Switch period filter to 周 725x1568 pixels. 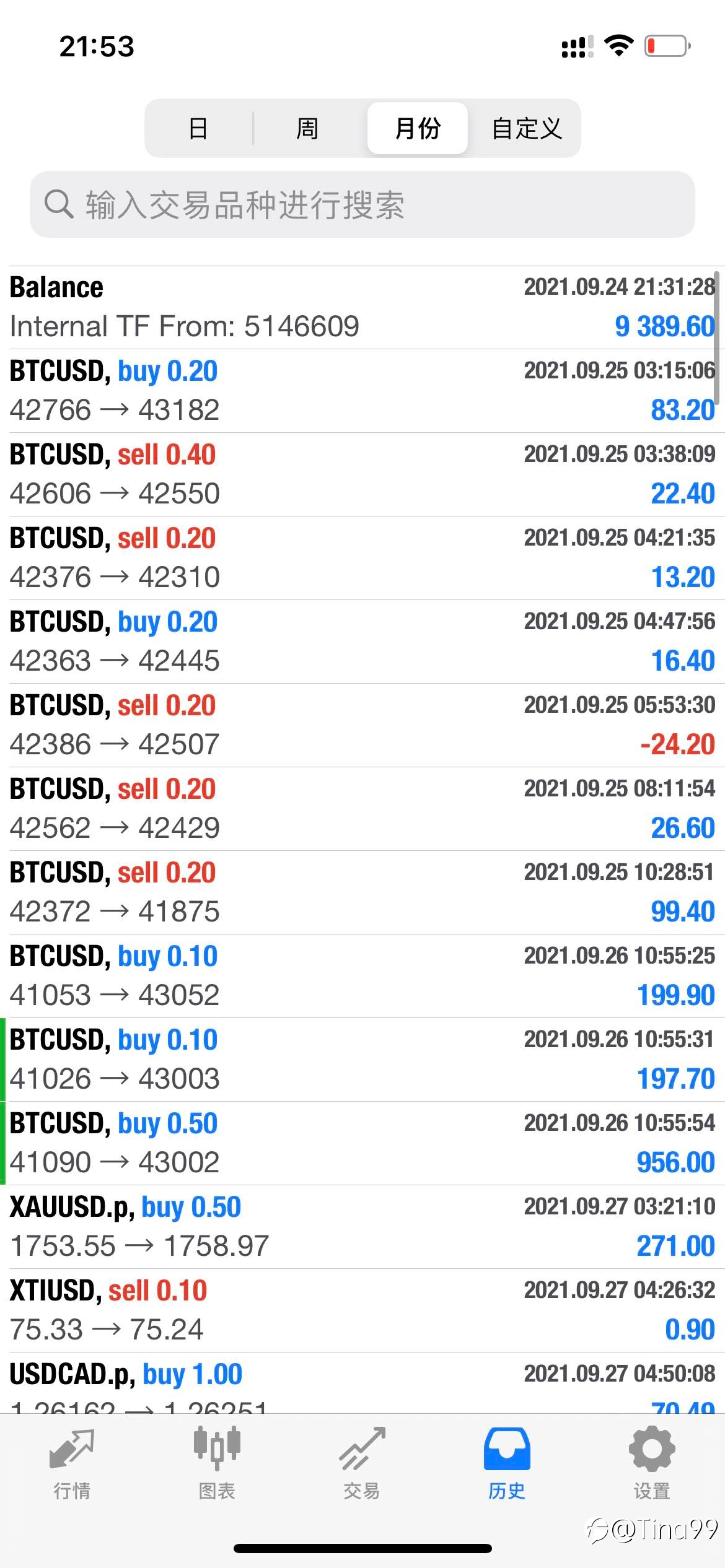click(x=307, y=128)
